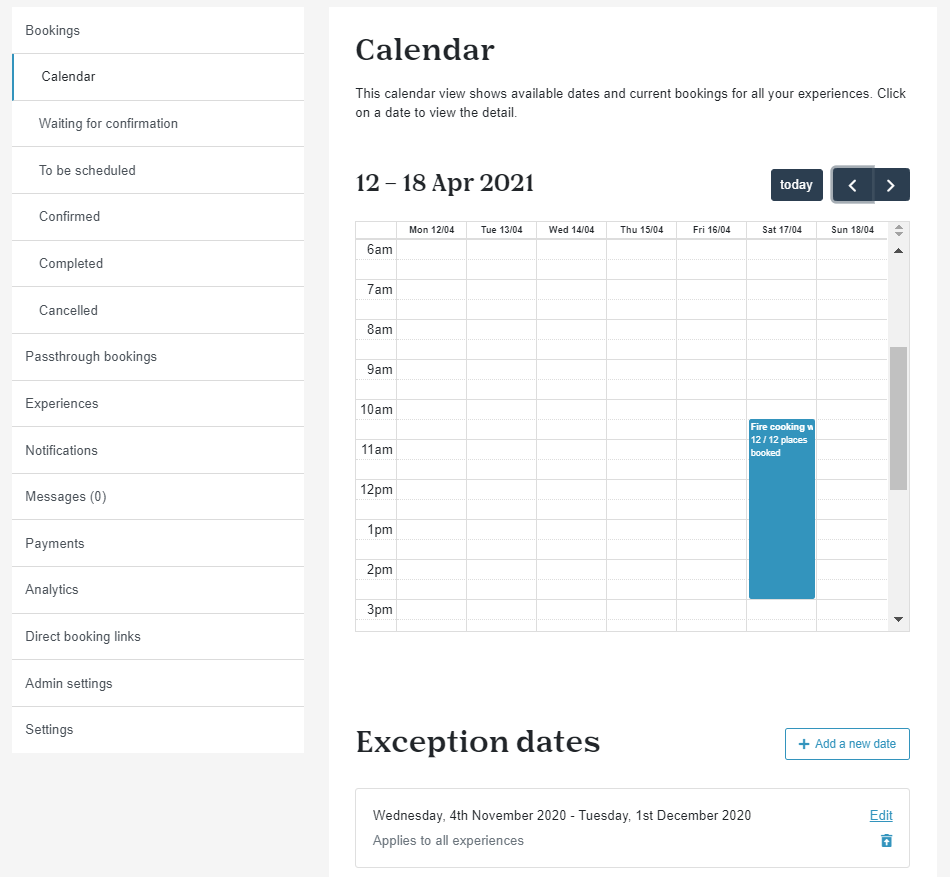Click the calendar vertical scrollbar thumb
This screenshot has width=950, height=877.
[x=899, y=418]
